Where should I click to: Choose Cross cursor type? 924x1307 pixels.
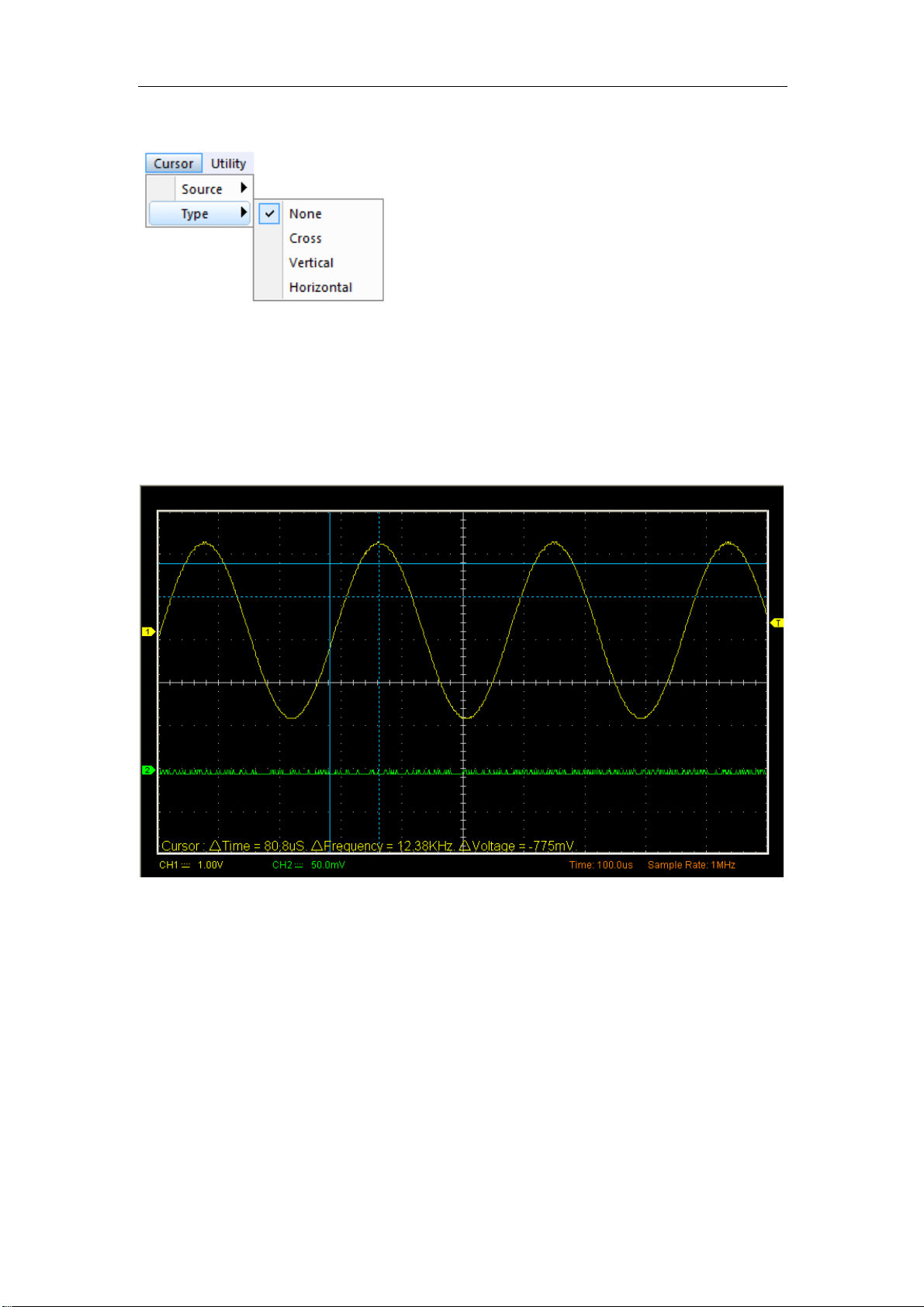pos(319,238)
